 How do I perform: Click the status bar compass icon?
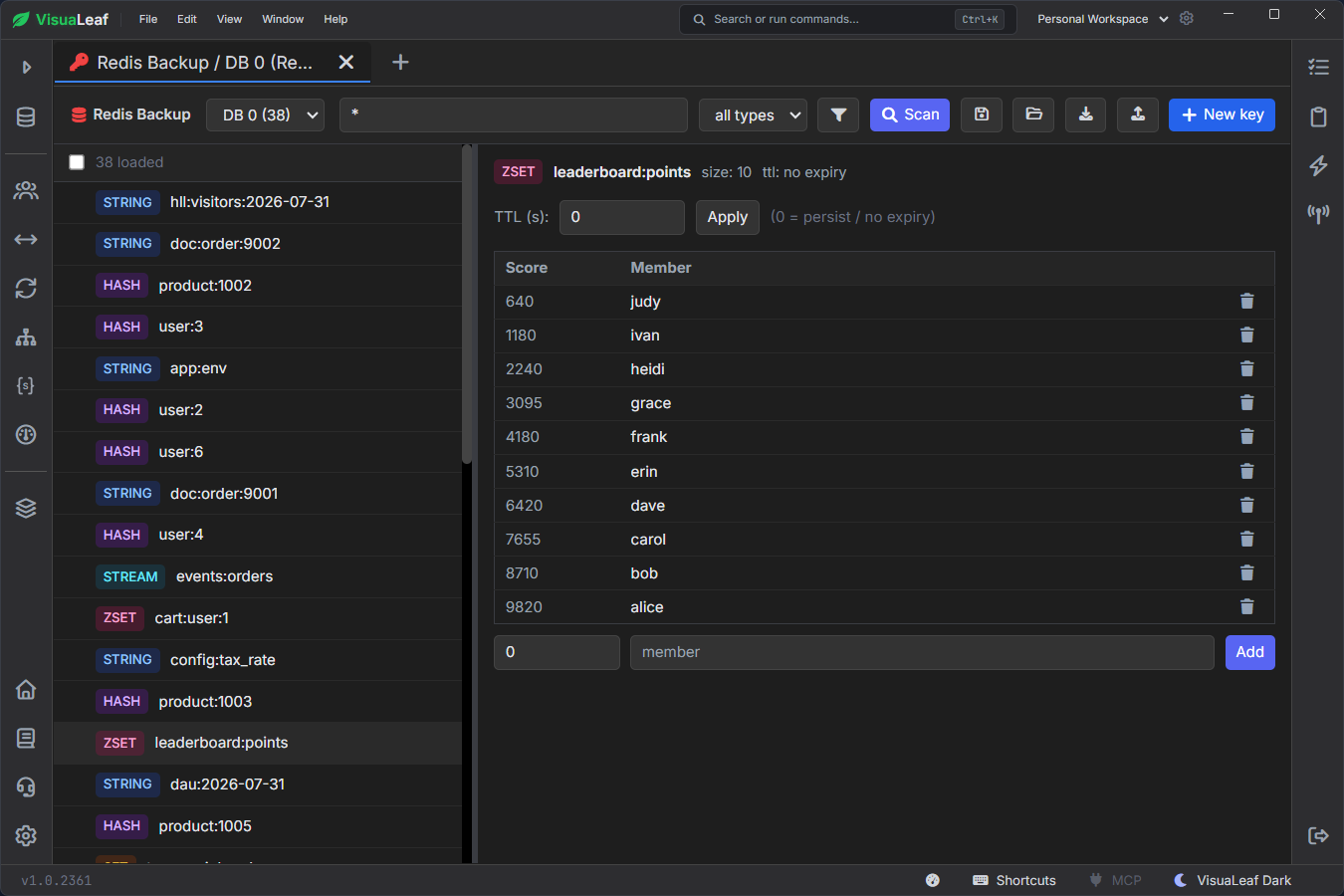tap(933, 880)
